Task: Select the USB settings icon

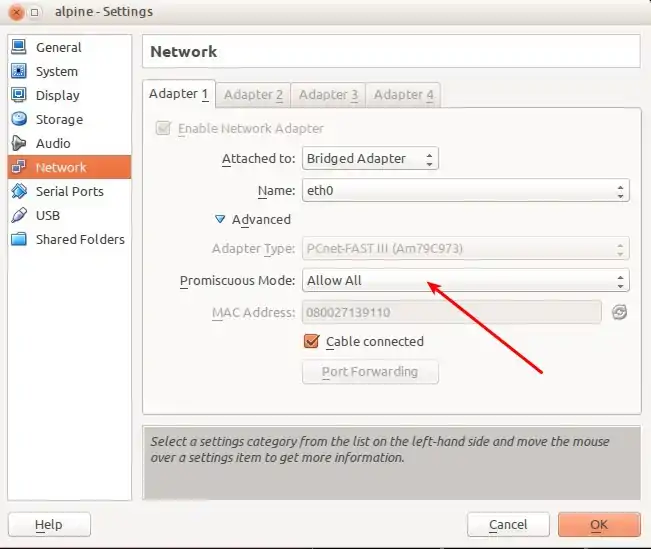Action: click(19, 215)
